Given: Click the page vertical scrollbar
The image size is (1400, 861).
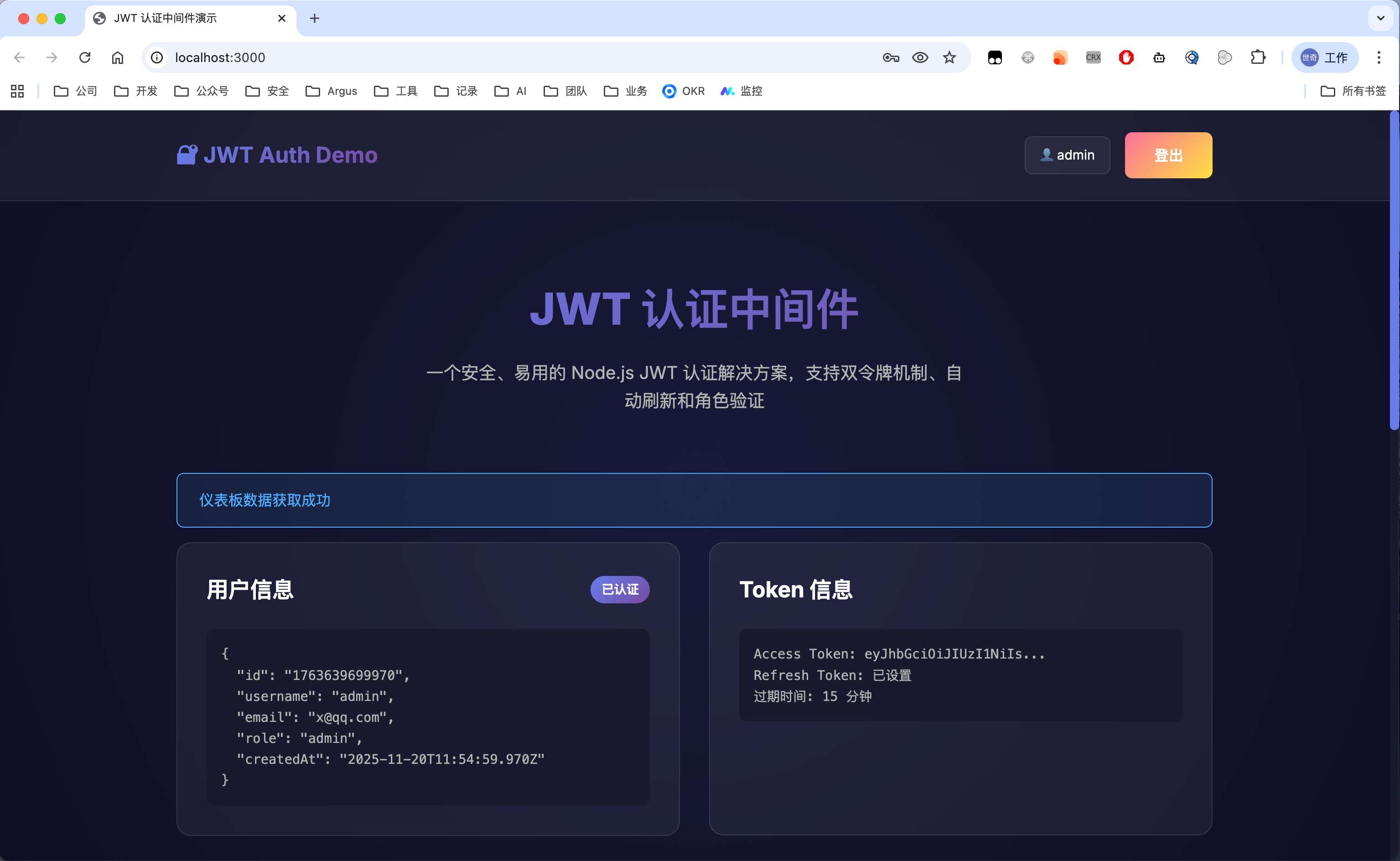Looking at the screenshot, I should pos(1395,270).
